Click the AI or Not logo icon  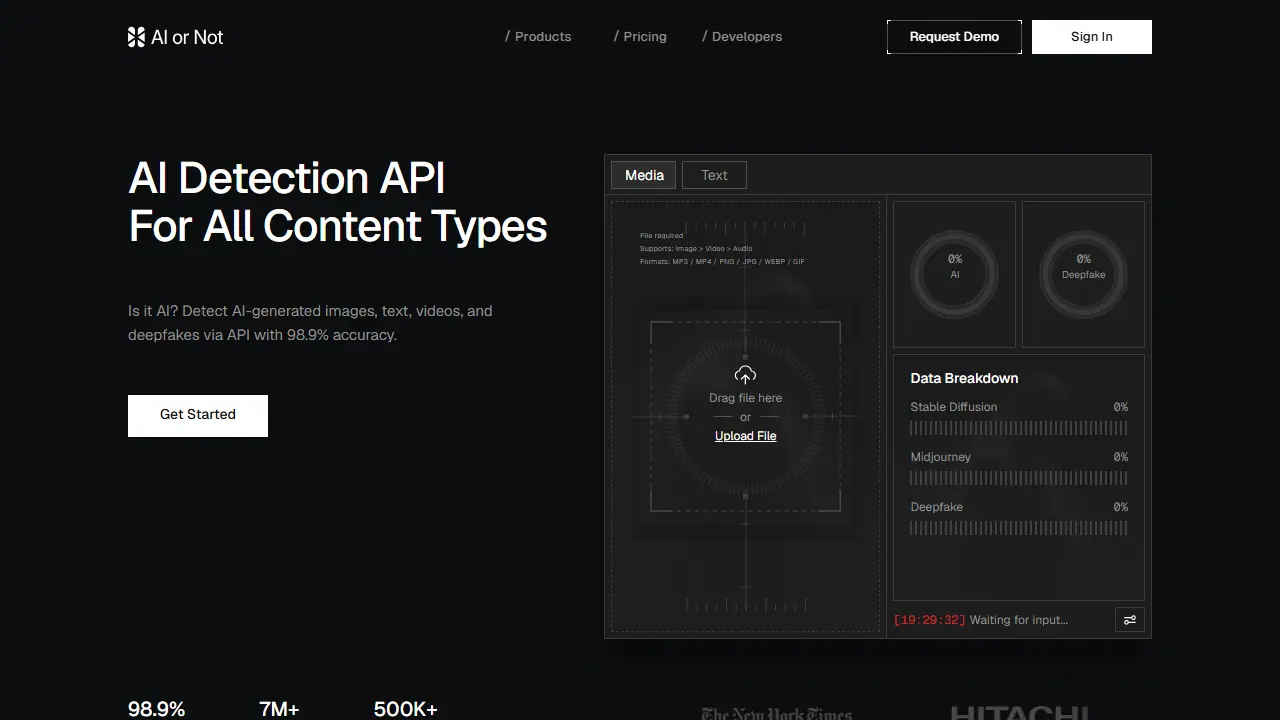tap(136, 37)
